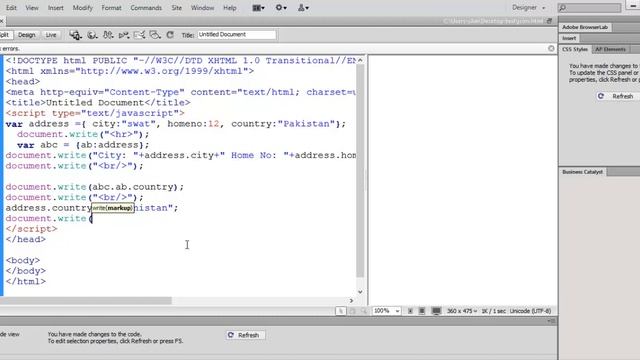Open Visual aids icon in toolbar
The height and width of the screenshot is (360, 640).
(x=155, y=35)
